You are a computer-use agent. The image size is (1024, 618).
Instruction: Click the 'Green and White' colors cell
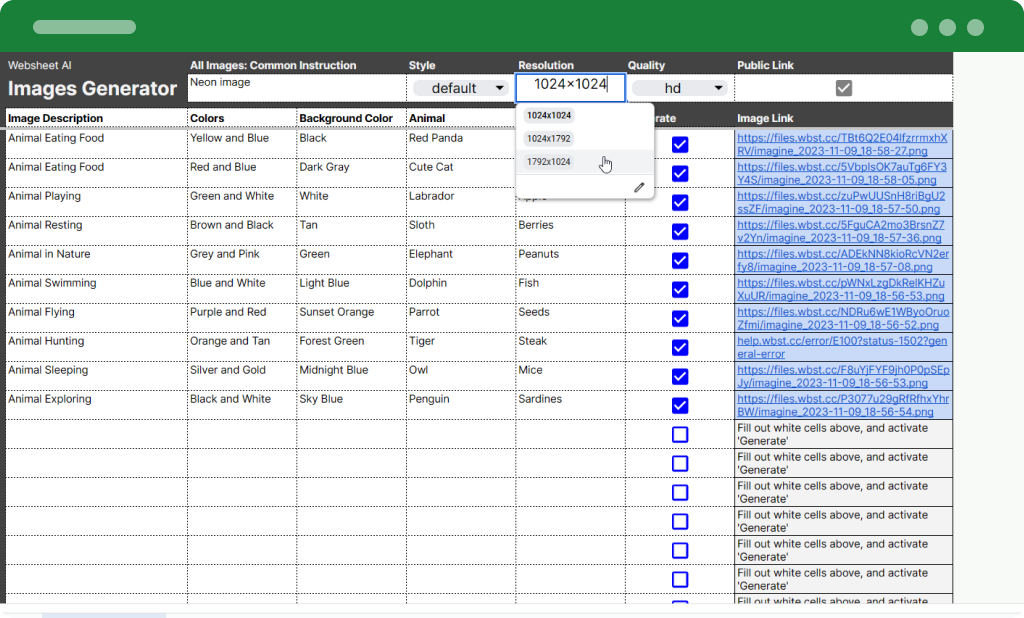242,202
